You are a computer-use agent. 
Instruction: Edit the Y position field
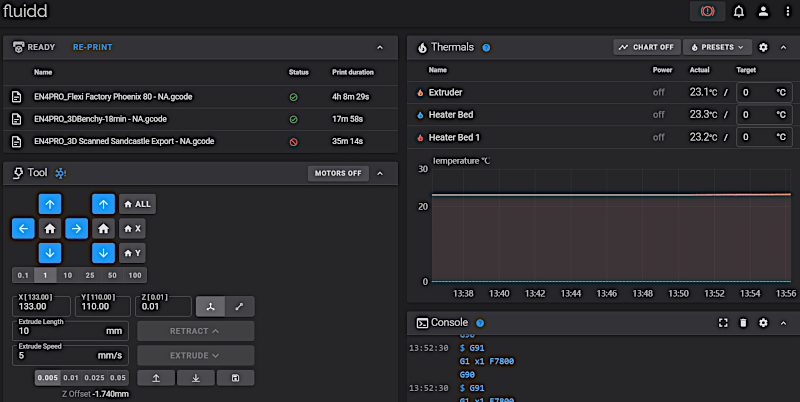[x=103, y=307]
